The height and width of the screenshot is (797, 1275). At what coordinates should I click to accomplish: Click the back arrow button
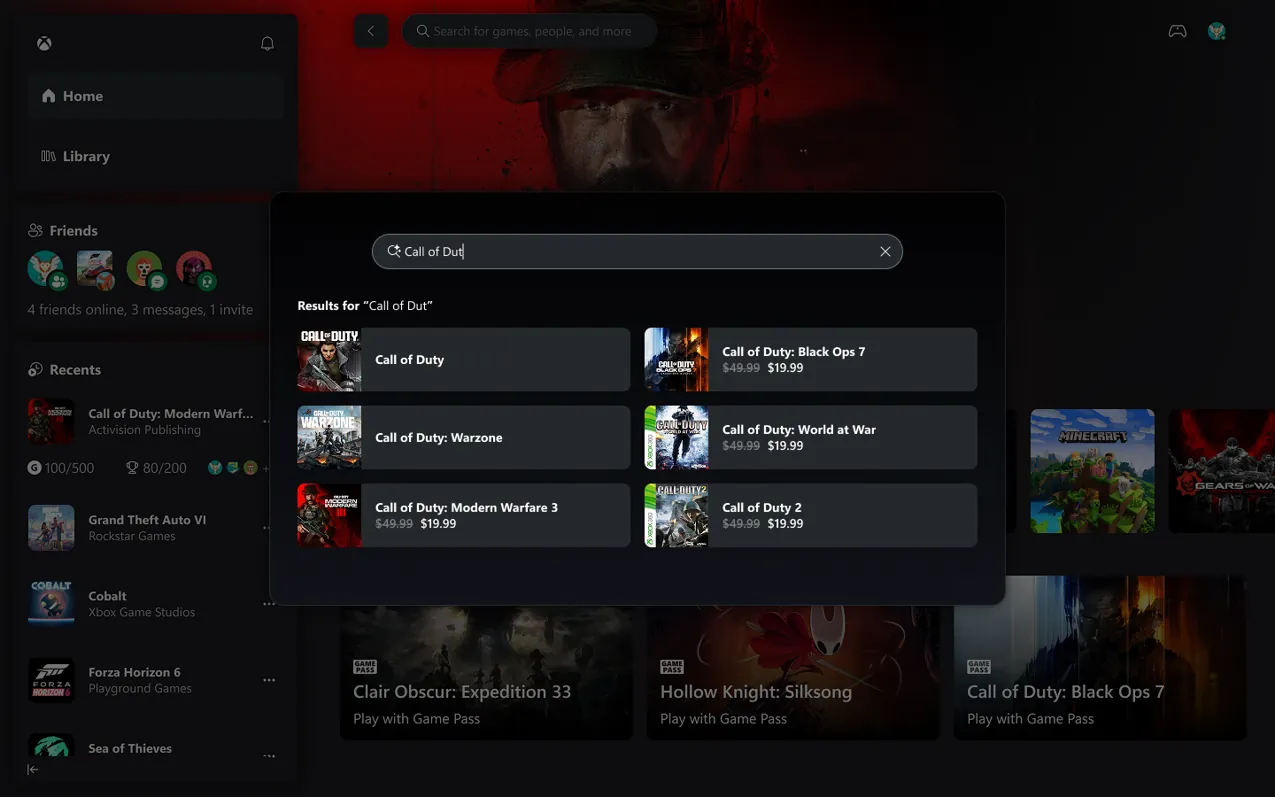coord(371,31)
